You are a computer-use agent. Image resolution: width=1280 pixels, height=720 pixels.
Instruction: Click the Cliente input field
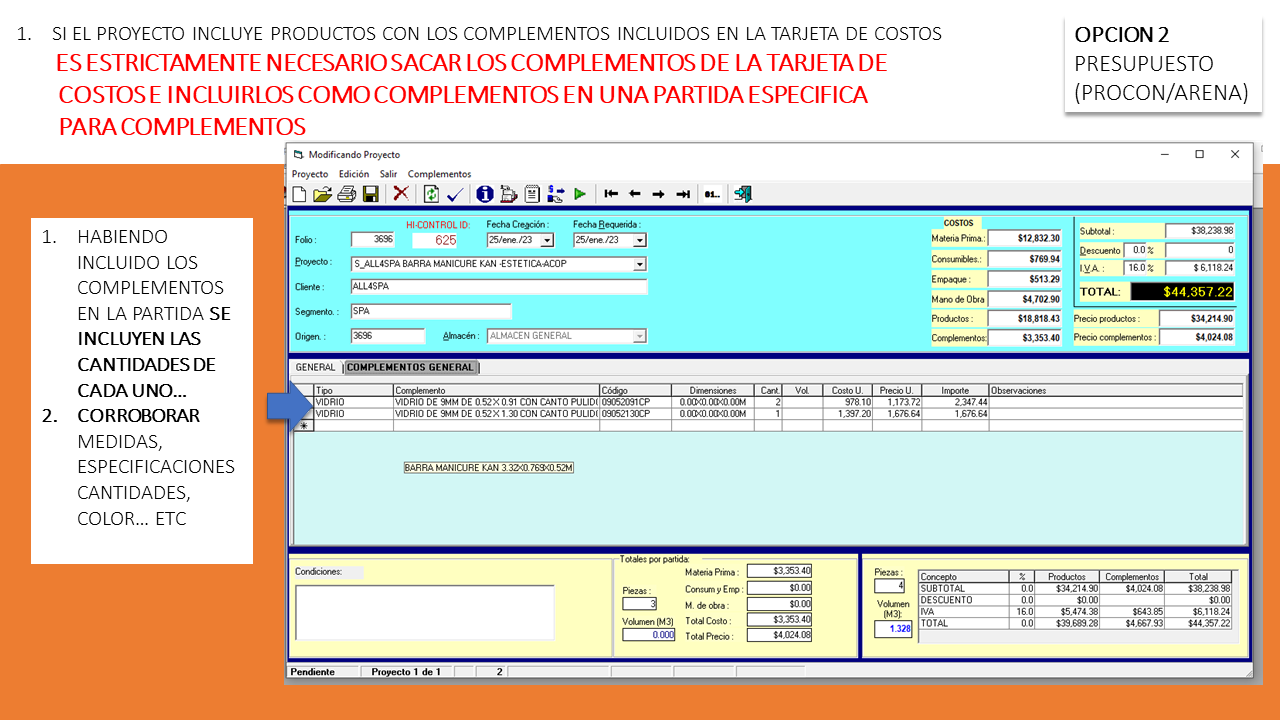(498, 287)
